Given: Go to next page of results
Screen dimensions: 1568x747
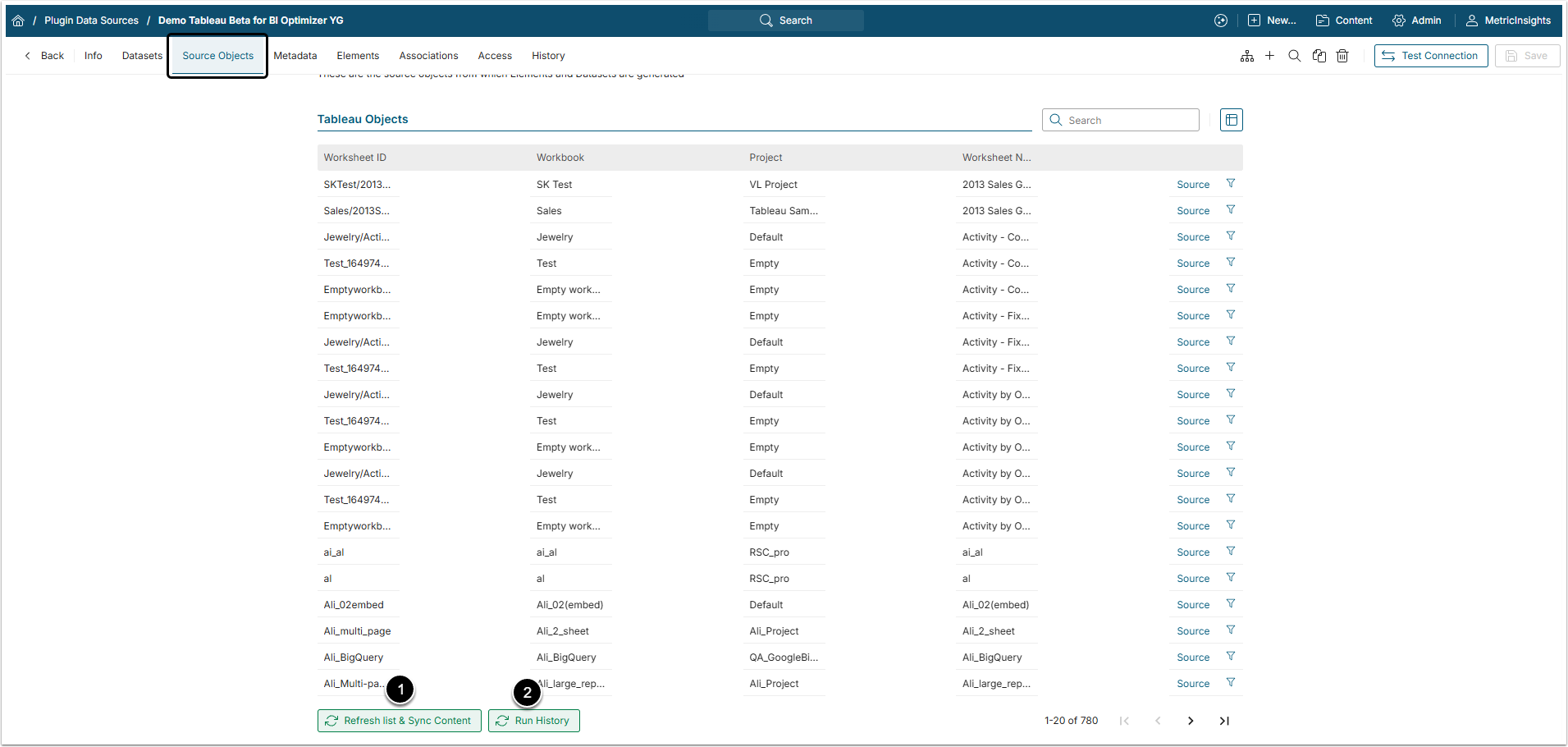Looking at the screenshot, I should [x=1191, y=721].
